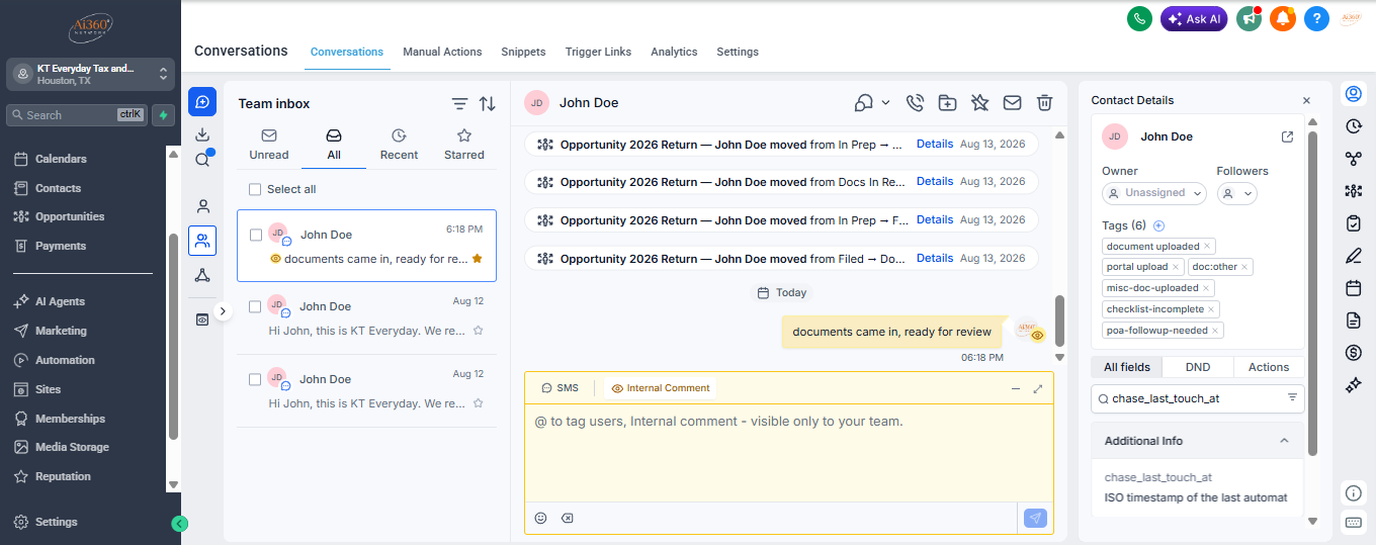Click the new message compose icon
Viewport: 1376px width, 545px height.
coord(202,102)
